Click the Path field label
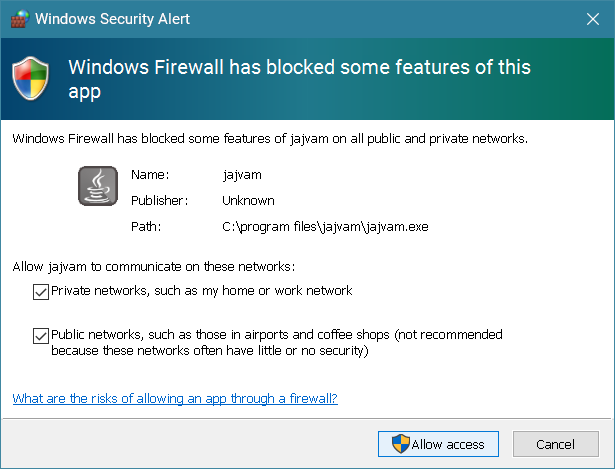The image size is (615, 469). click(146, 226)
